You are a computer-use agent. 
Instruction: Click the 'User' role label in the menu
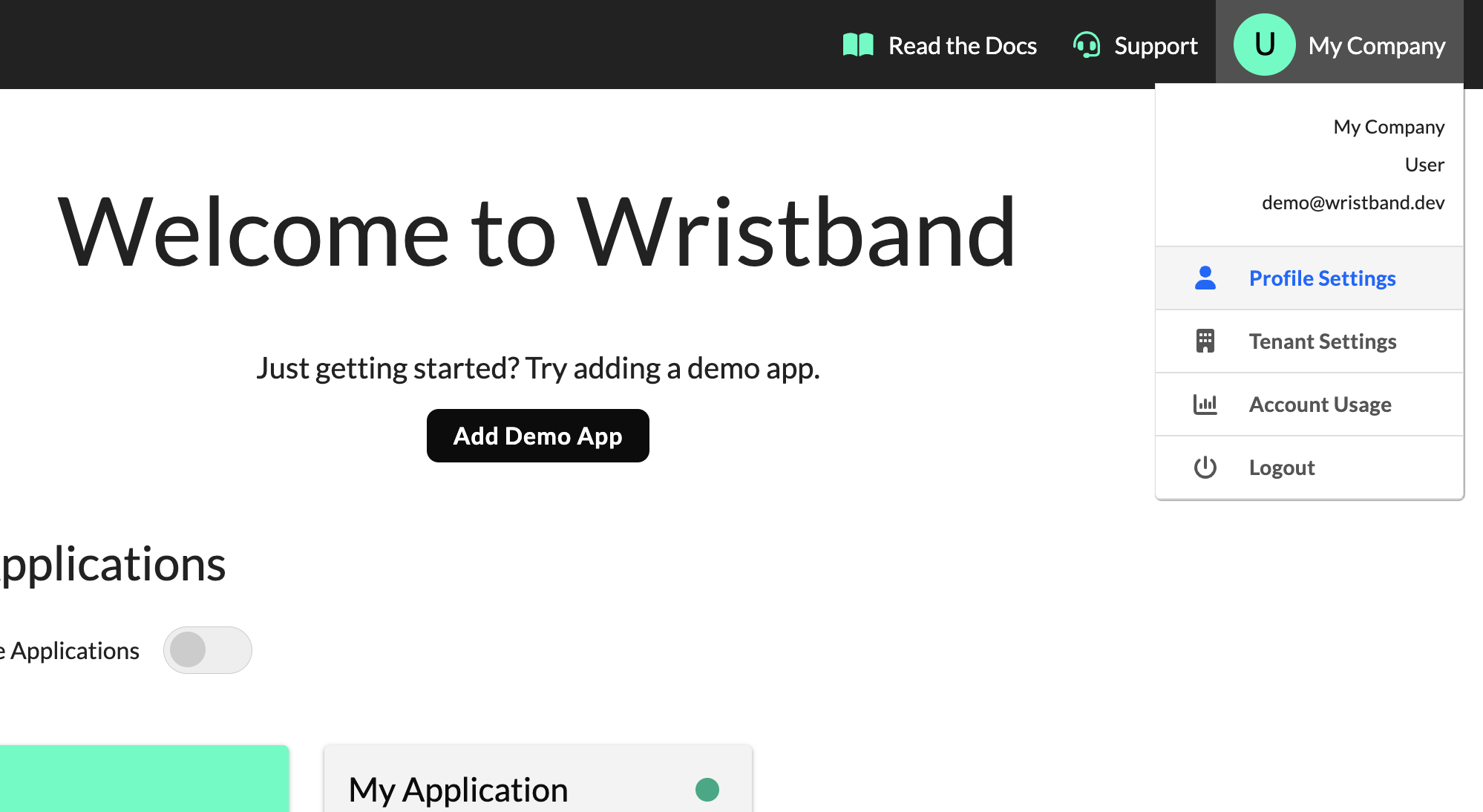tap(1424, 165)
